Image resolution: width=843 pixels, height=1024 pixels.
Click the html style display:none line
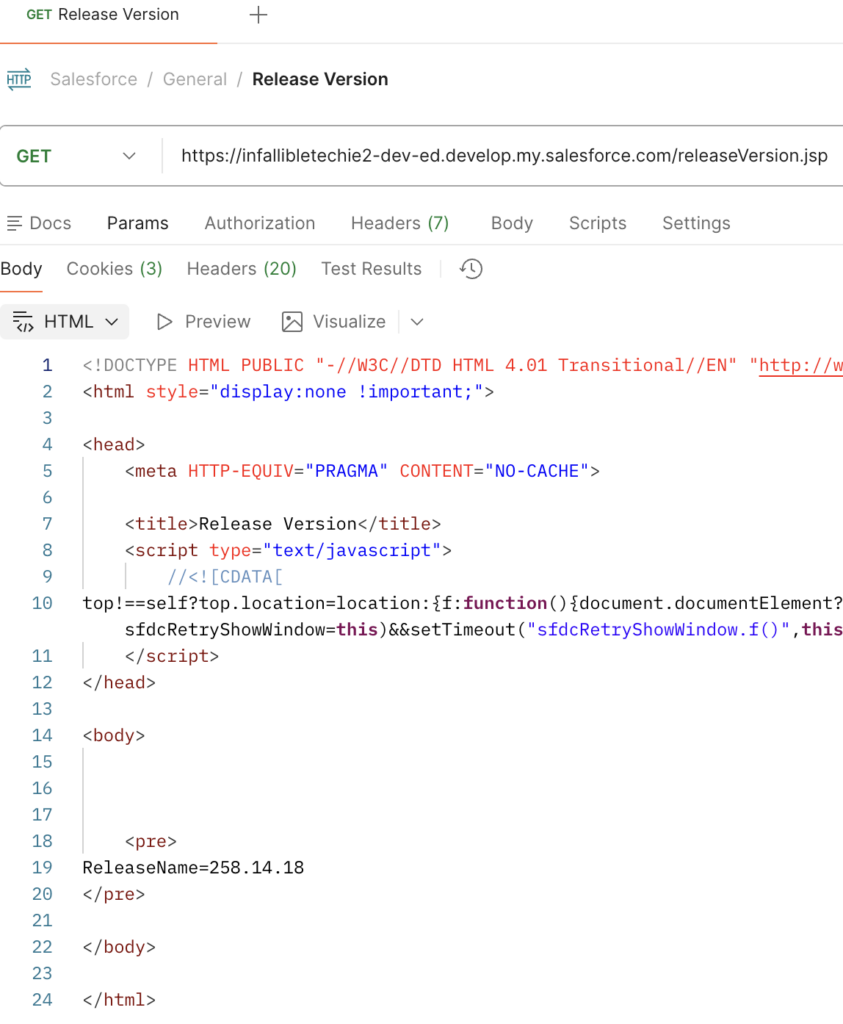tap(288, 392)
